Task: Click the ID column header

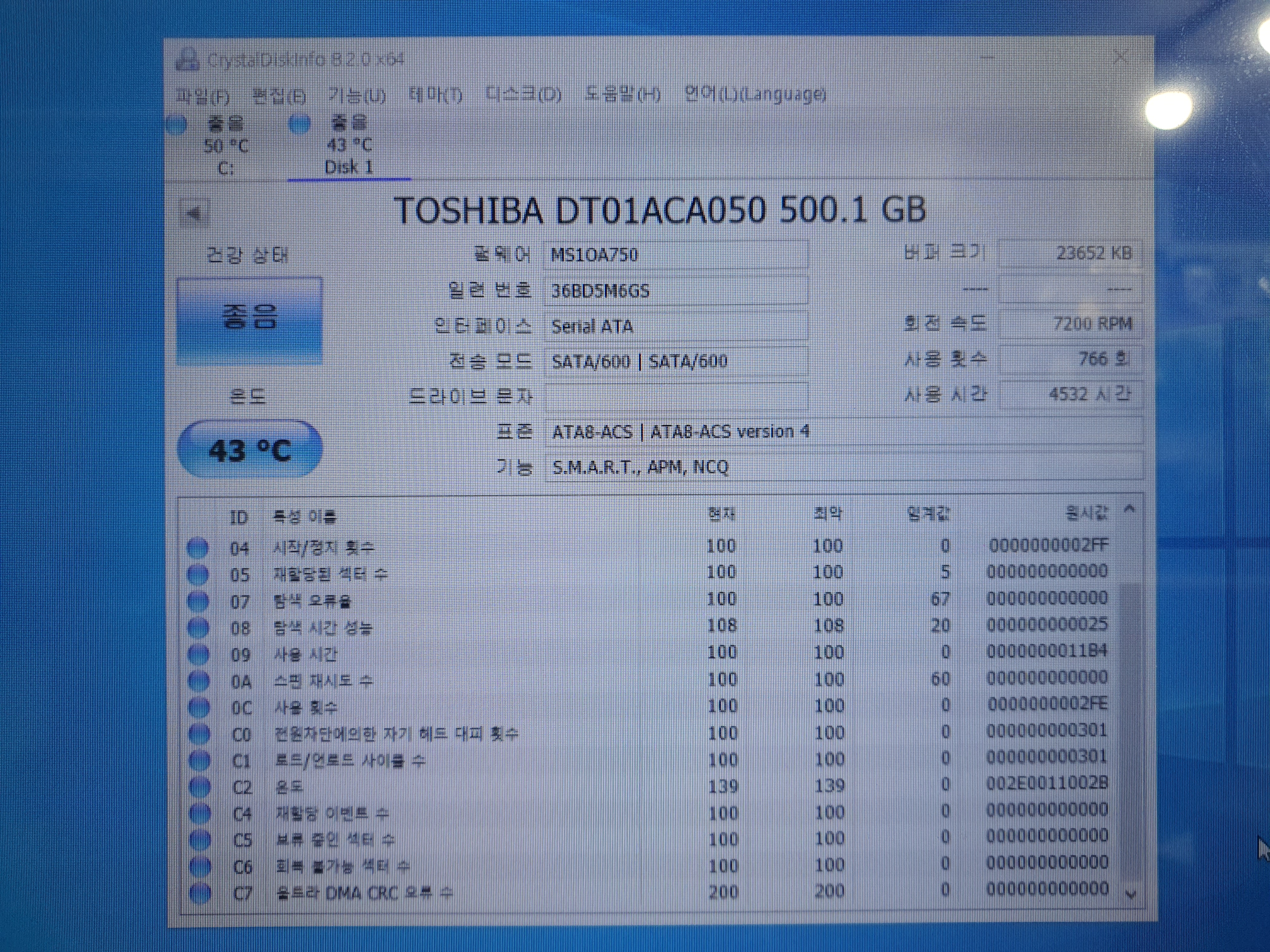Action: tap(239, 518)
